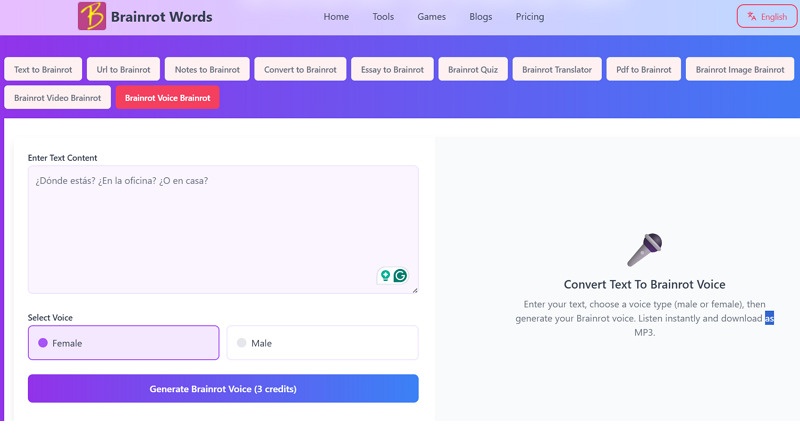Image resolution: width=800 pixels, height=438 pixels.
Task: Select the Brainrot Video Brainrot tab
Action: click(x=58, y=98)
